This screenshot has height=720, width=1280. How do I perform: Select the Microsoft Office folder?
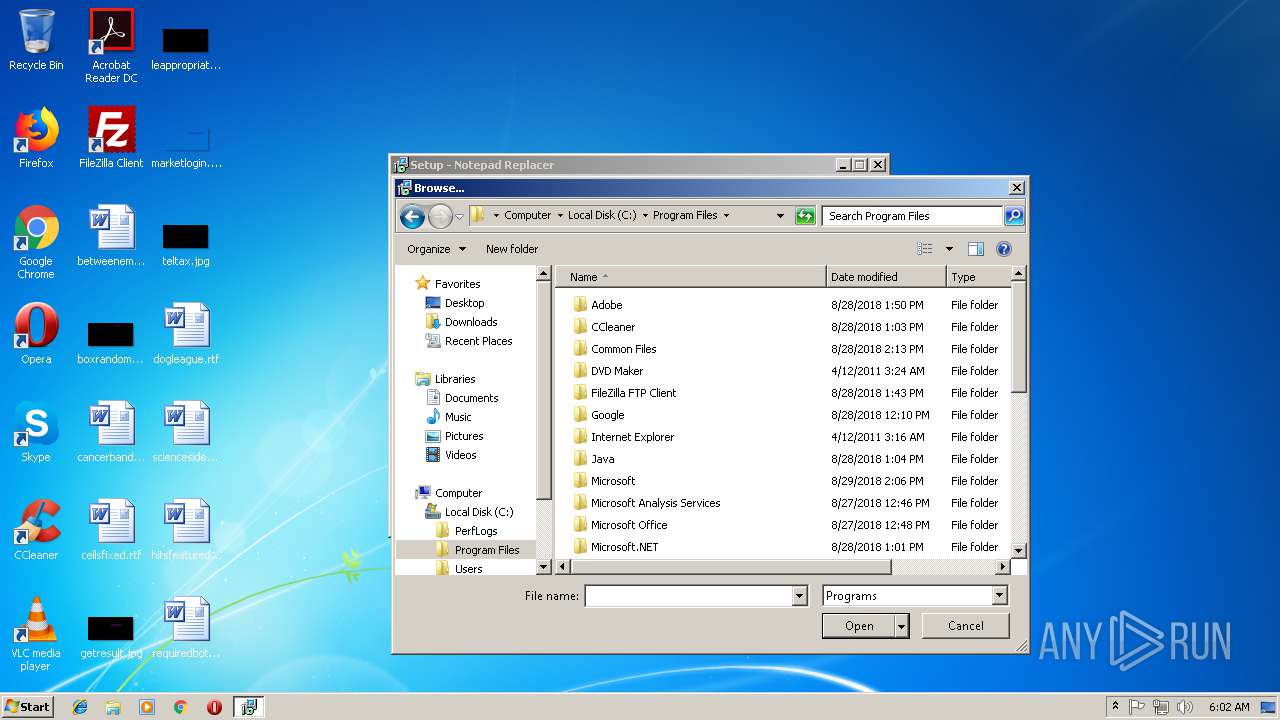pos(629,525)
